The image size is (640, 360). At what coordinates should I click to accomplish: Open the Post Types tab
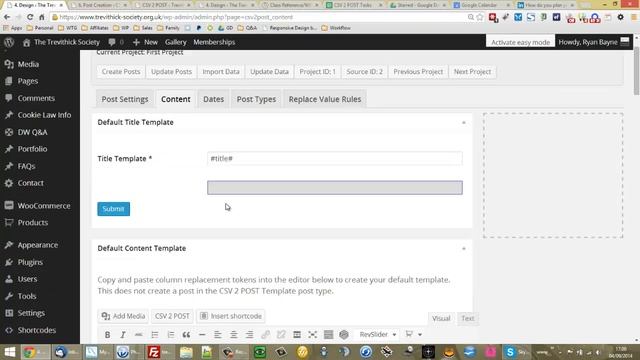(256, 99)
